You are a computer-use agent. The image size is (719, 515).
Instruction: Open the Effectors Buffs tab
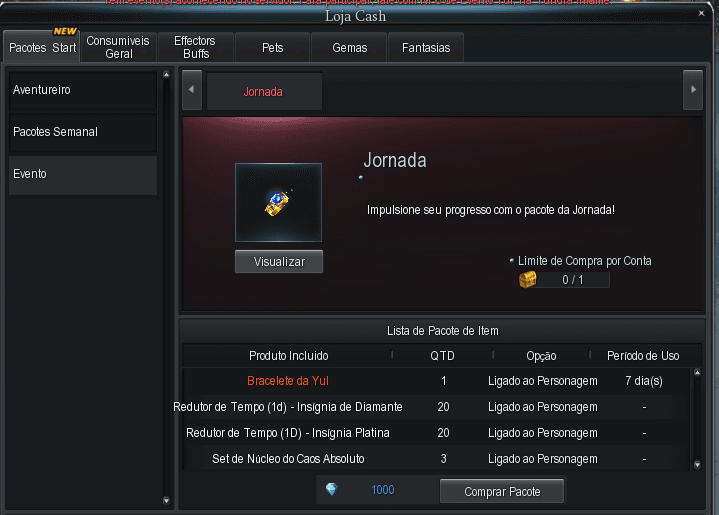pyautogui.click(x=195, y=47)
